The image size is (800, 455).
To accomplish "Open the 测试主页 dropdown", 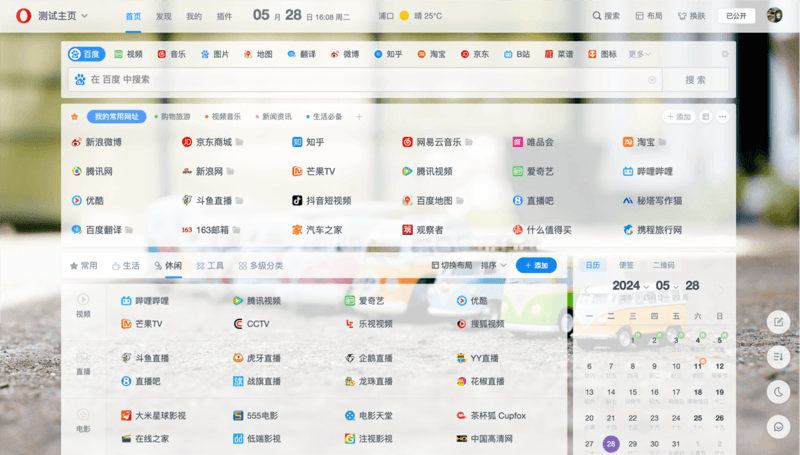I will (x=63, y=16).
